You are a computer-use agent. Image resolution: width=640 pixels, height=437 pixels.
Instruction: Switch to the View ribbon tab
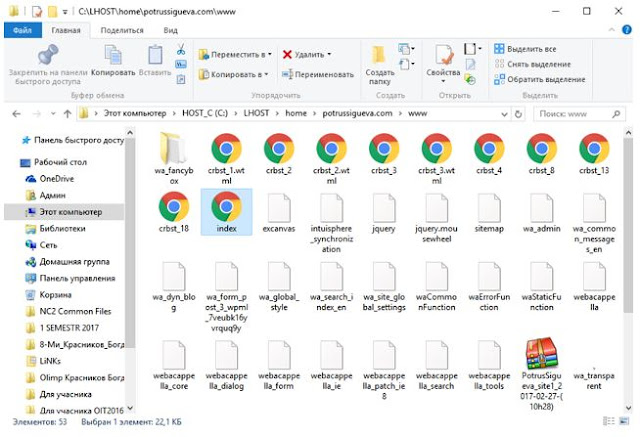point(170,30)
